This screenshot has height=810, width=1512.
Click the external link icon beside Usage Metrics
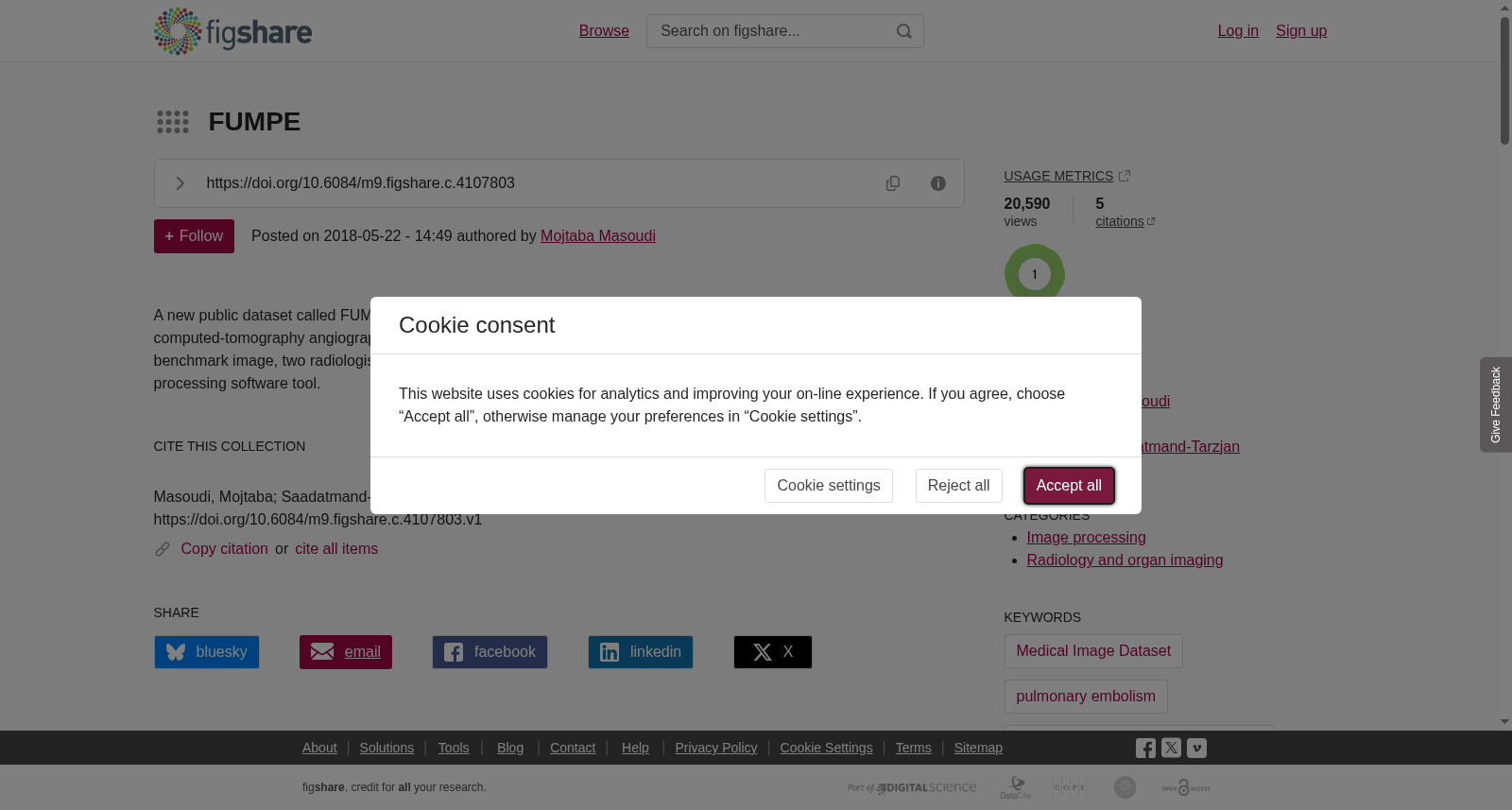point(1125,176)
